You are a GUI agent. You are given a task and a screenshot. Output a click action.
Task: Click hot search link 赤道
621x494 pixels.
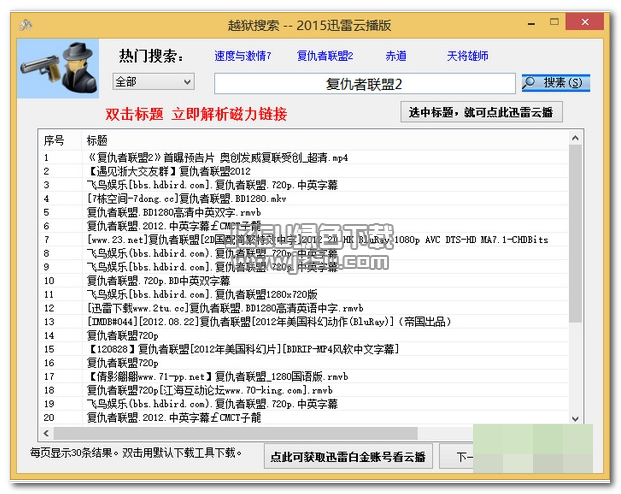[x=396, y=56]
